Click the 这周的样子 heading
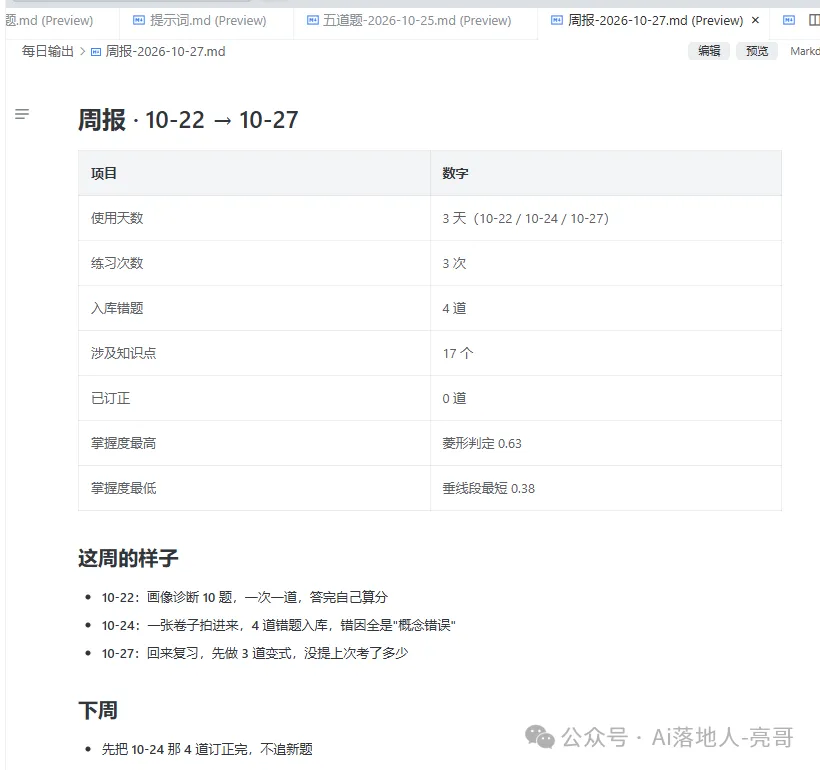This screenshot has height=770, width=820. (x=128, y=558)
